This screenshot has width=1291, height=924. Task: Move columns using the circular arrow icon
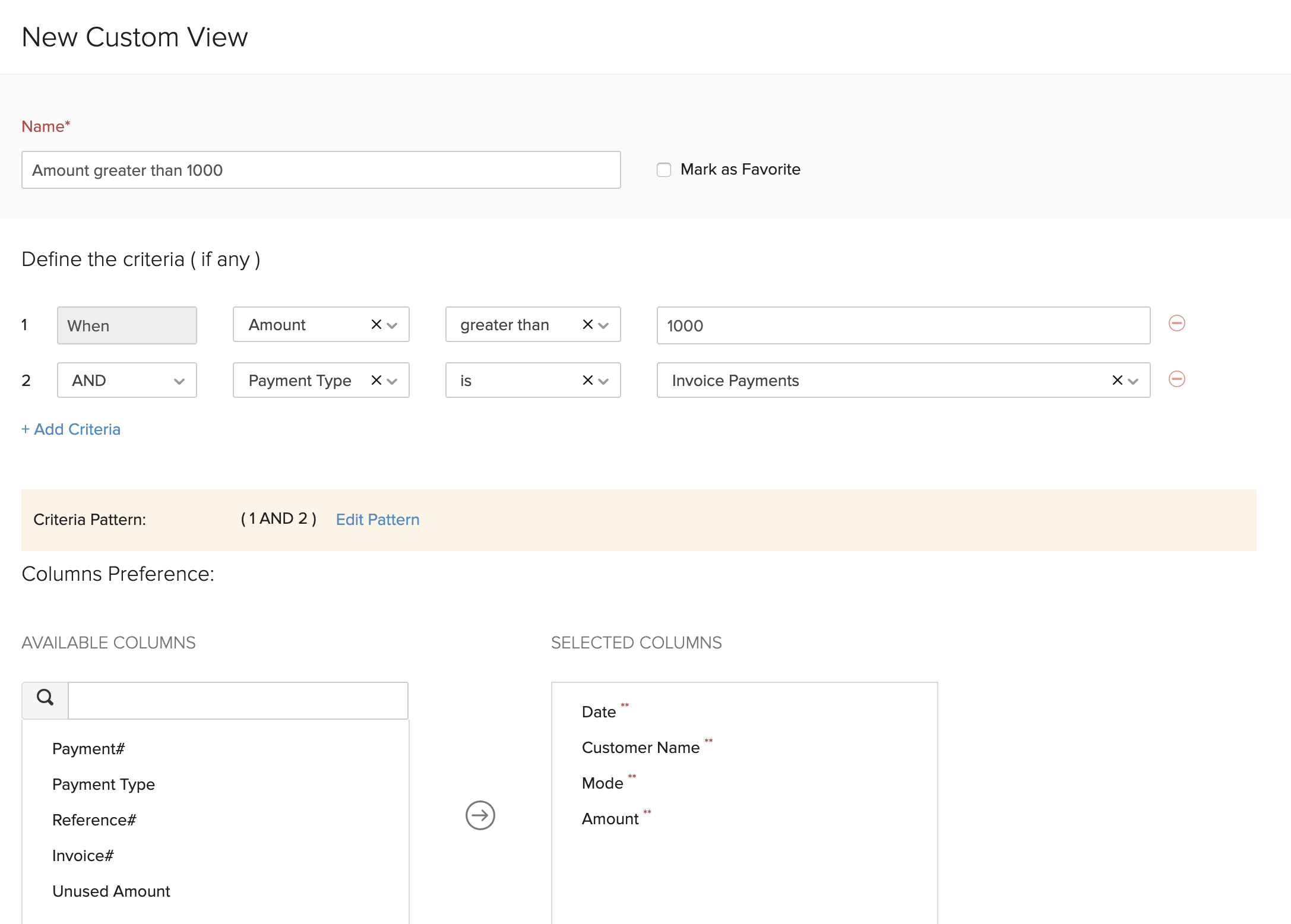pos(479,816)
